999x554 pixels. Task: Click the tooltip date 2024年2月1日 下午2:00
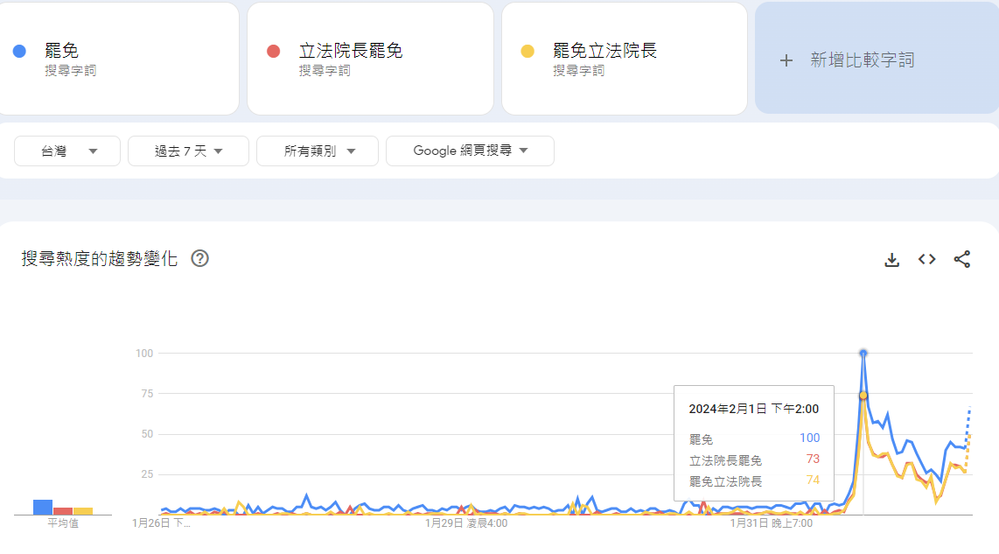pyautogui.click(x=754, y=409)
